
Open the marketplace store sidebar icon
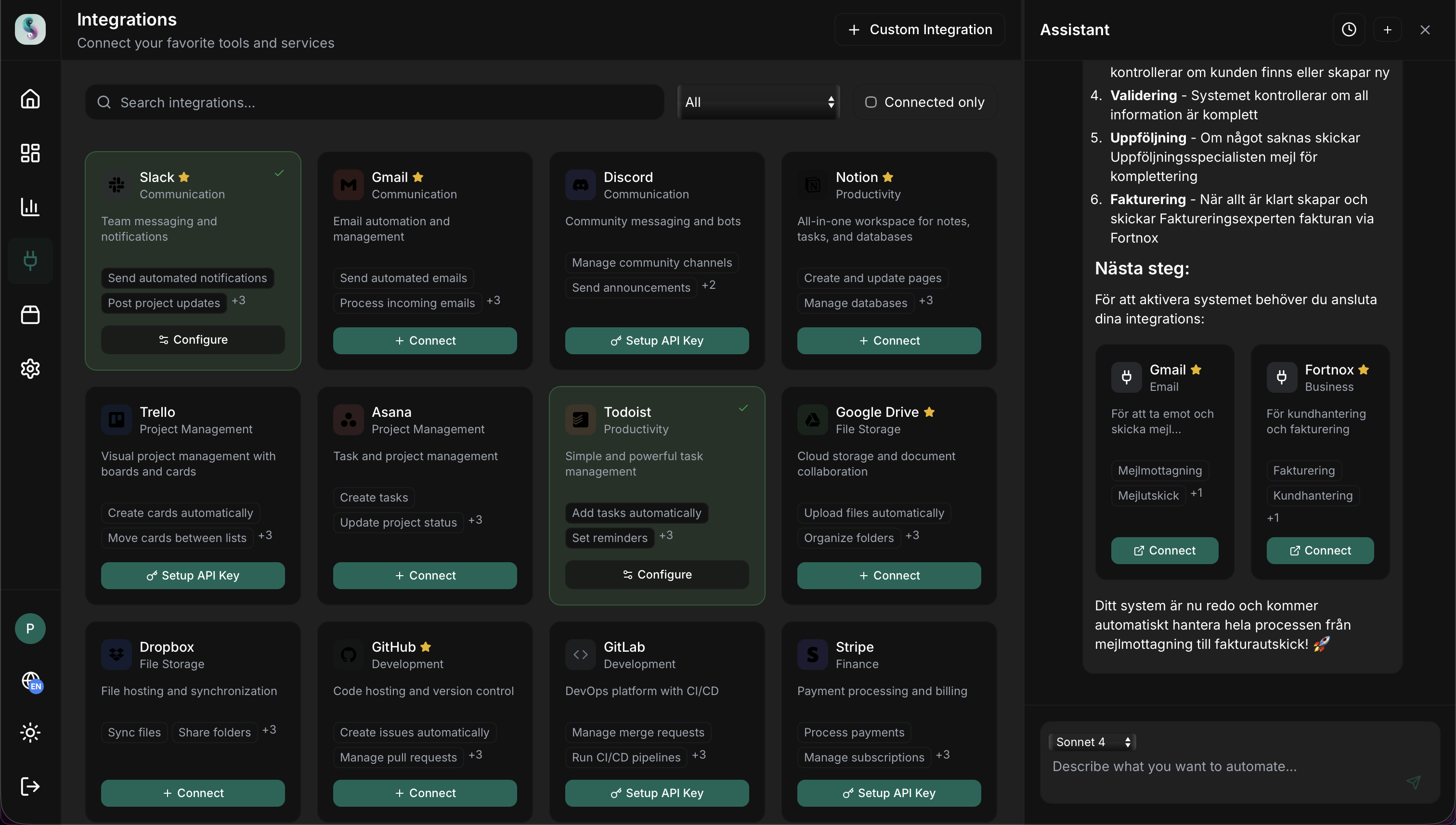click(30, 314)
